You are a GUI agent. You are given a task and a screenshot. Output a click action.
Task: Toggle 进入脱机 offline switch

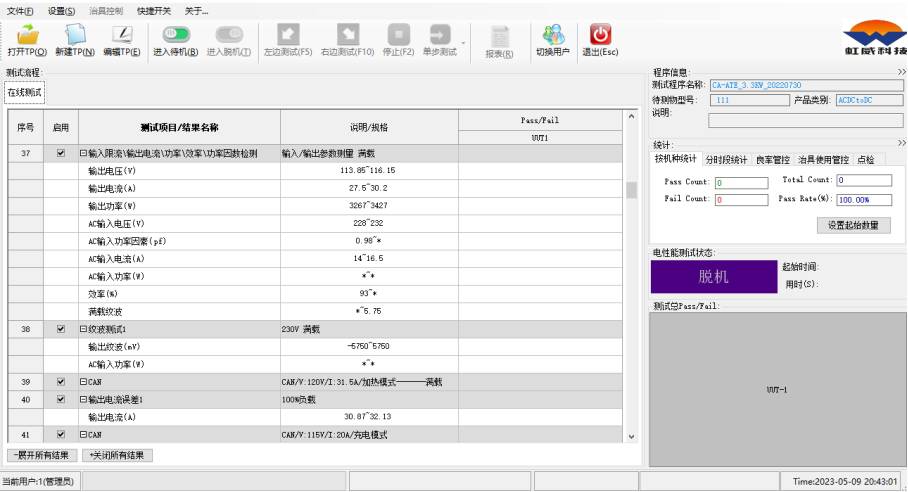(x=229, y=41)
